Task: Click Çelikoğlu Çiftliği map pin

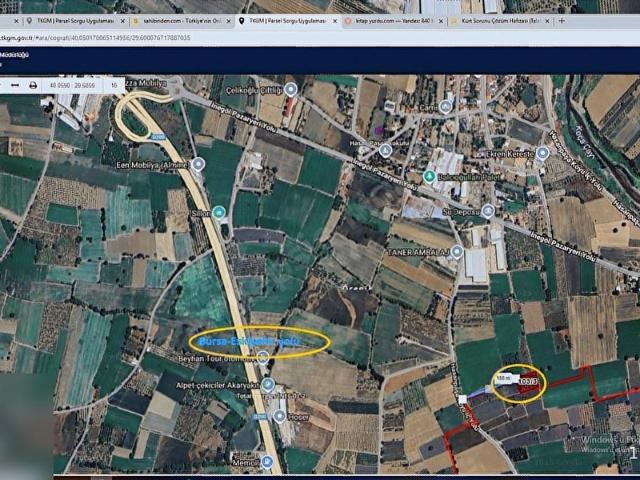Action: pyautogui.click(x=291, y=89)
